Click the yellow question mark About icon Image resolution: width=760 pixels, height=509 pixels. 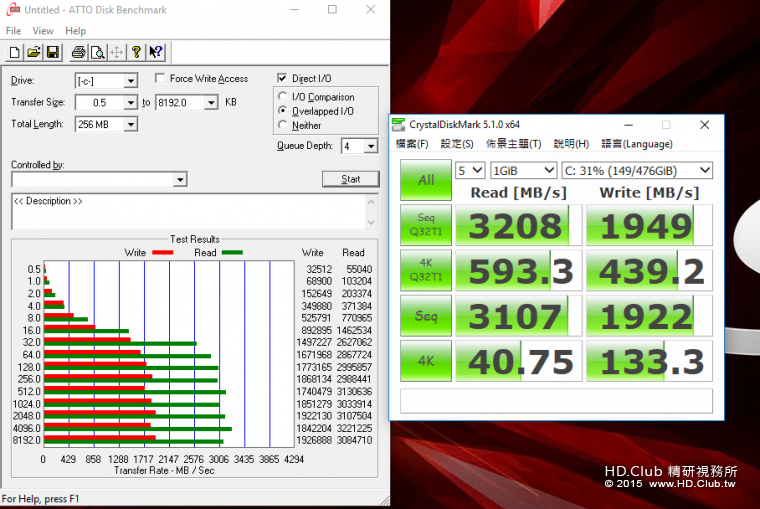137,52
